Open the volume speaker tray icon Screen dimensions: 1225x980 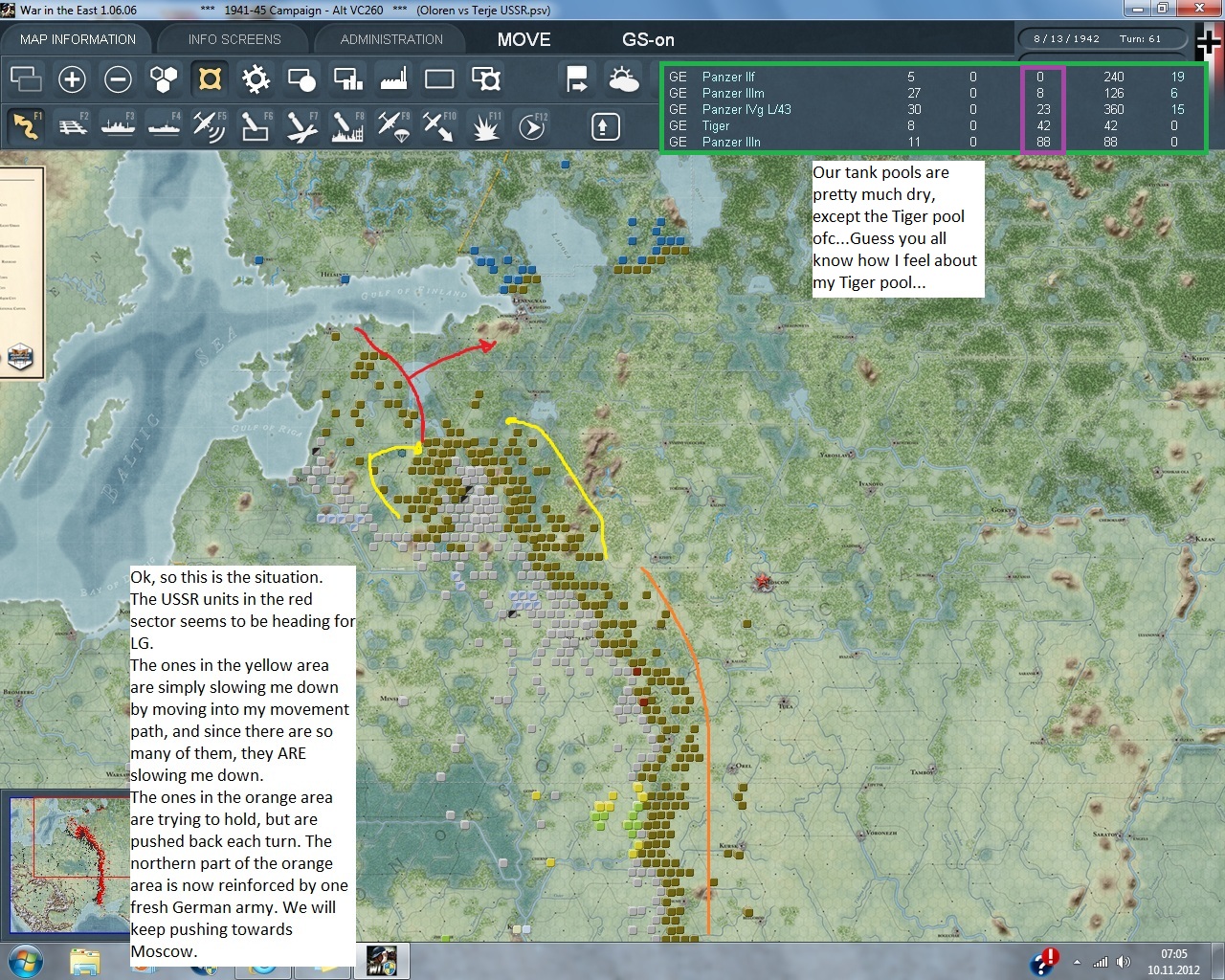click(1123, 962)
